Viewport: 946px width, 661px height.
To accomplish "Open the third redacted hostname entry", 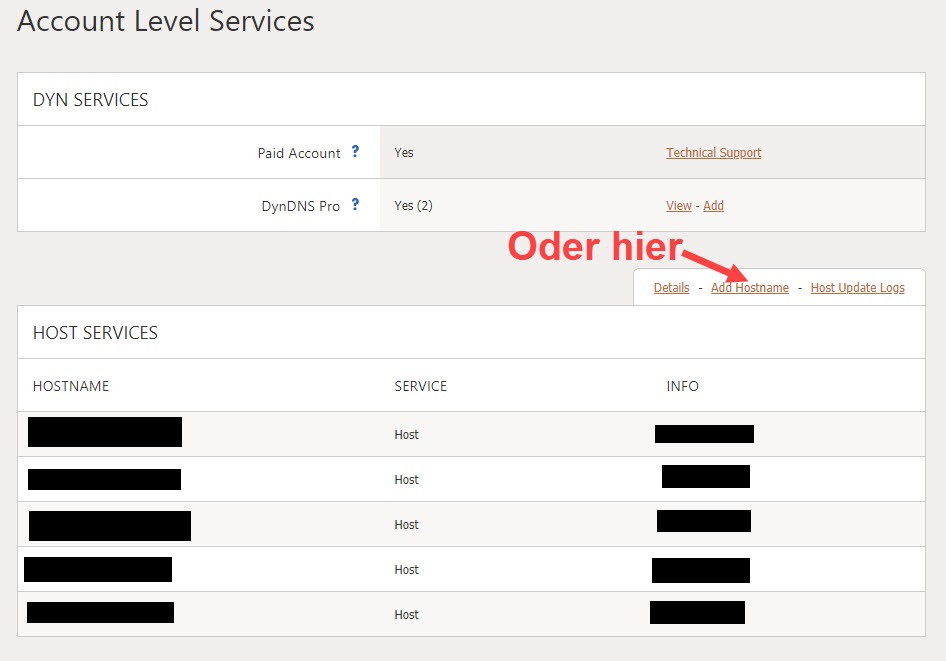I will tap(110, 525).
